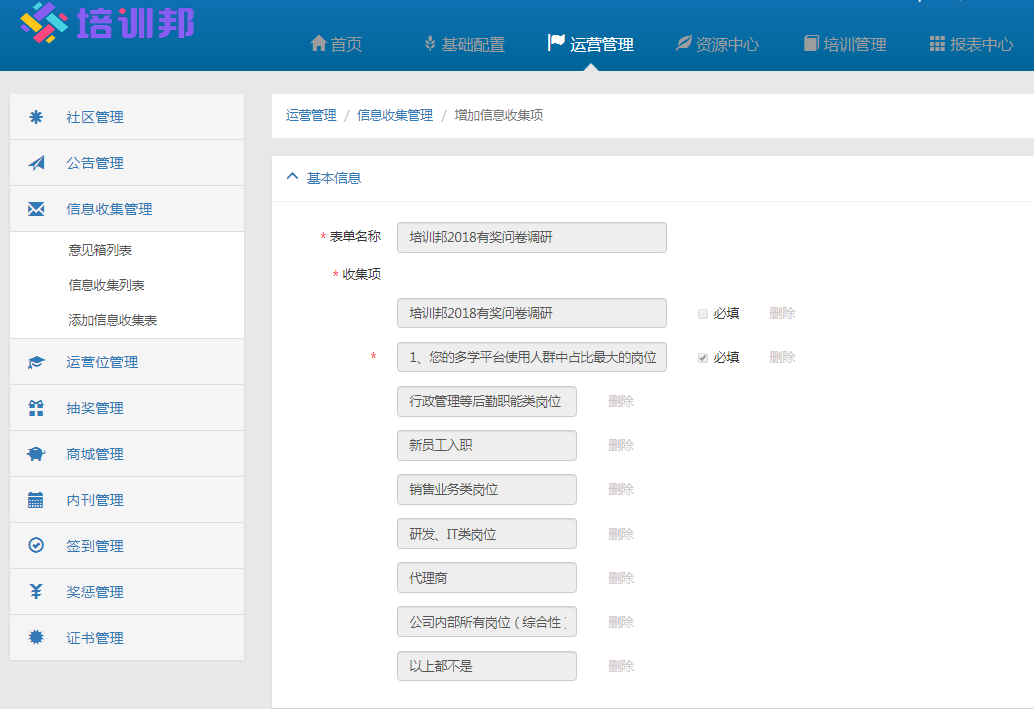Delete the 研发、IT类岗位 option
1034x709 pixels.
tap(621, 534)
